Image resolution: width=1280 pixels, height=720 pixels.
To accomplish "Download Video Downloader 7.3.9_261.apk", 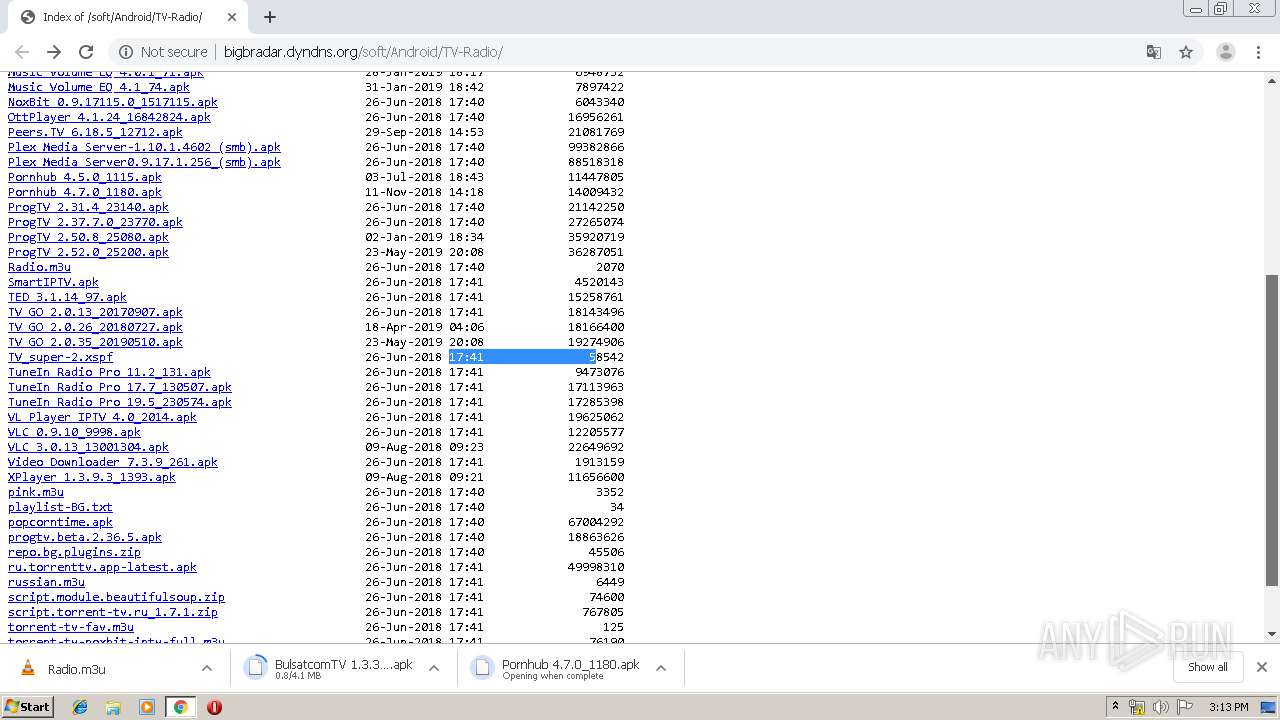I will [113, 462].
